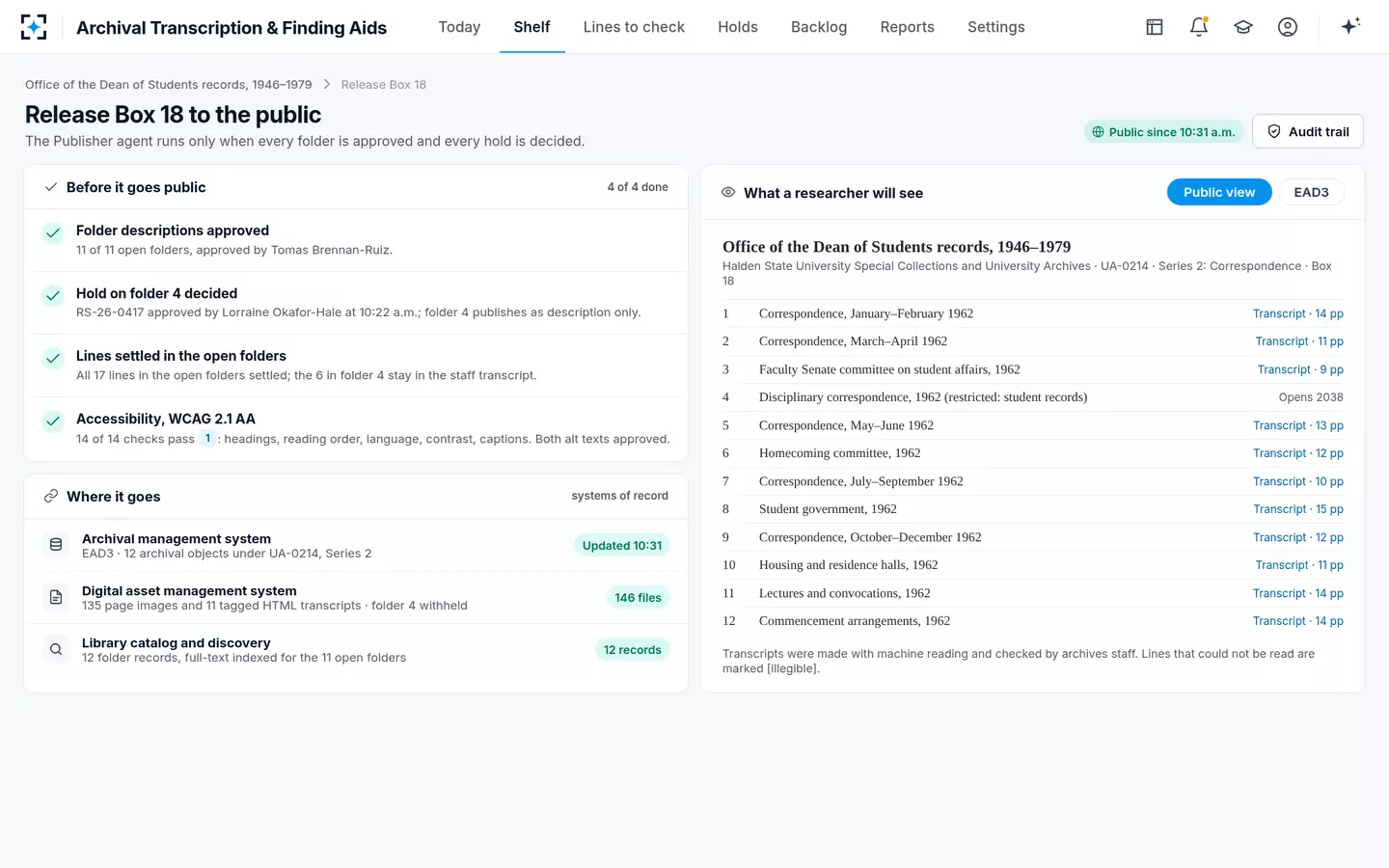Click the Public since 10:31 a.m. badge
Viewport: 1389px width, 868px height.
pos(1163,132)
